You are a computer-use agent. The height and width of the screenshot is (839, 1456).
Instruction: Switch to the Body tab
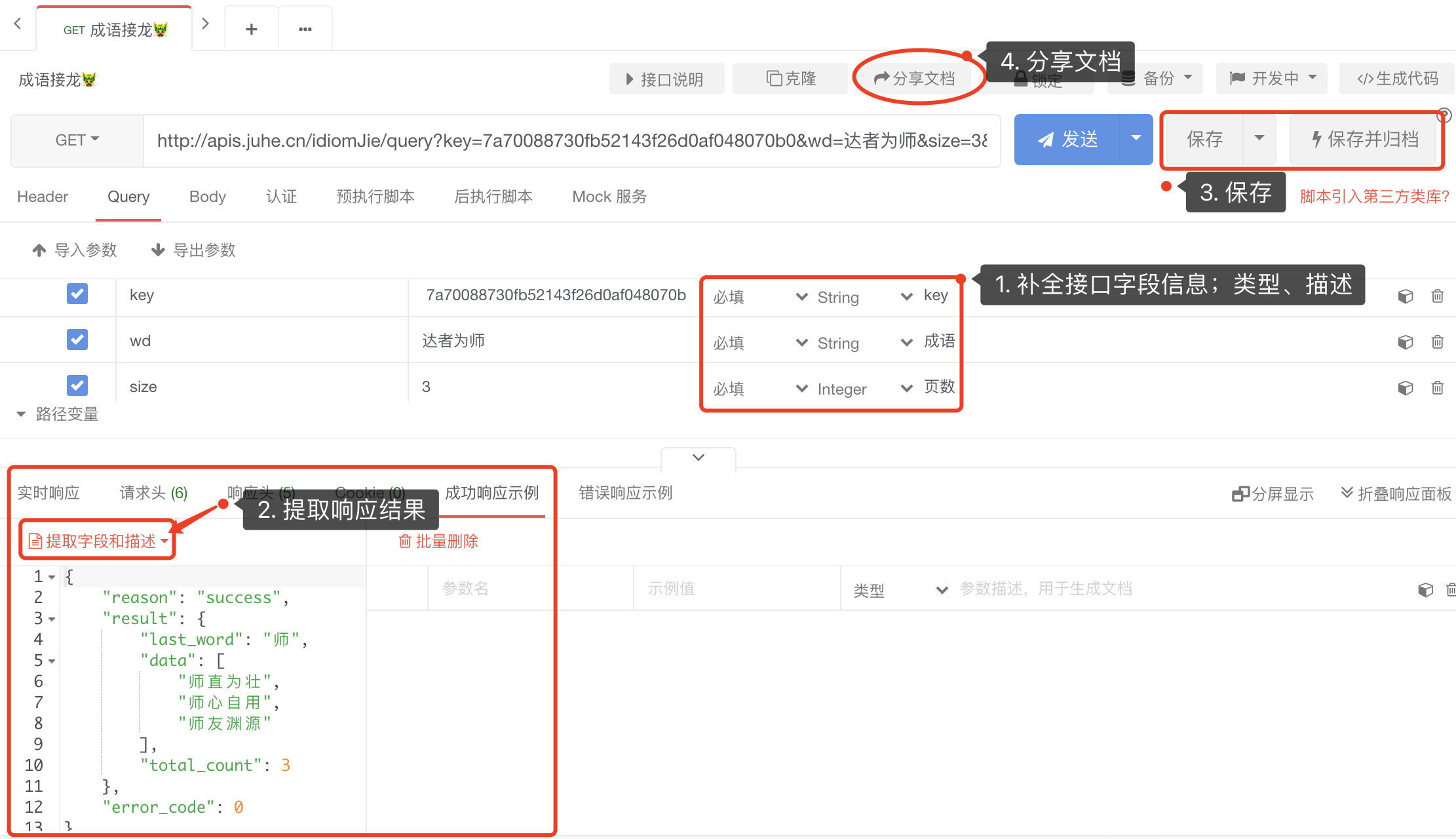pos(207,196)
